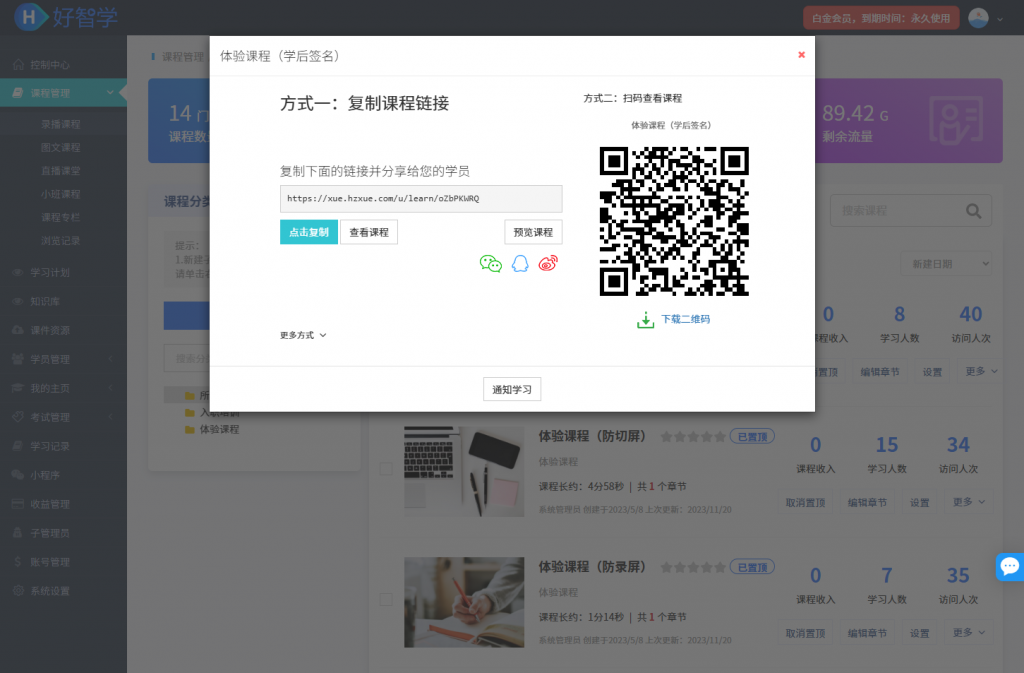Screen dimensions: 1024x673
Task: Click 设置 for 体验课程（防录屏）
Action: (x=920, y=633)
